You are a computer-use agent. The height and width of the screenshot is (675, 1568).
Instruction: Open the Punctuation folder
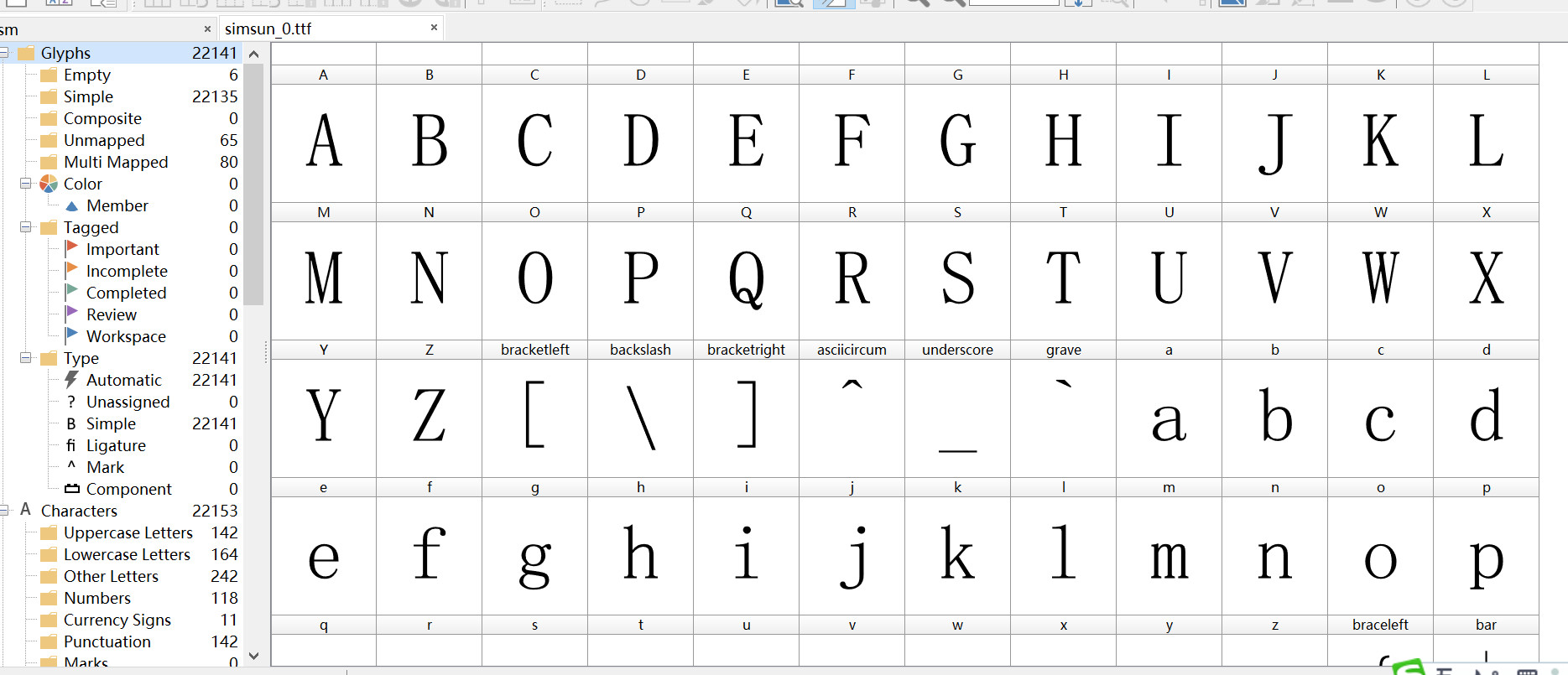tap(107, 641)
